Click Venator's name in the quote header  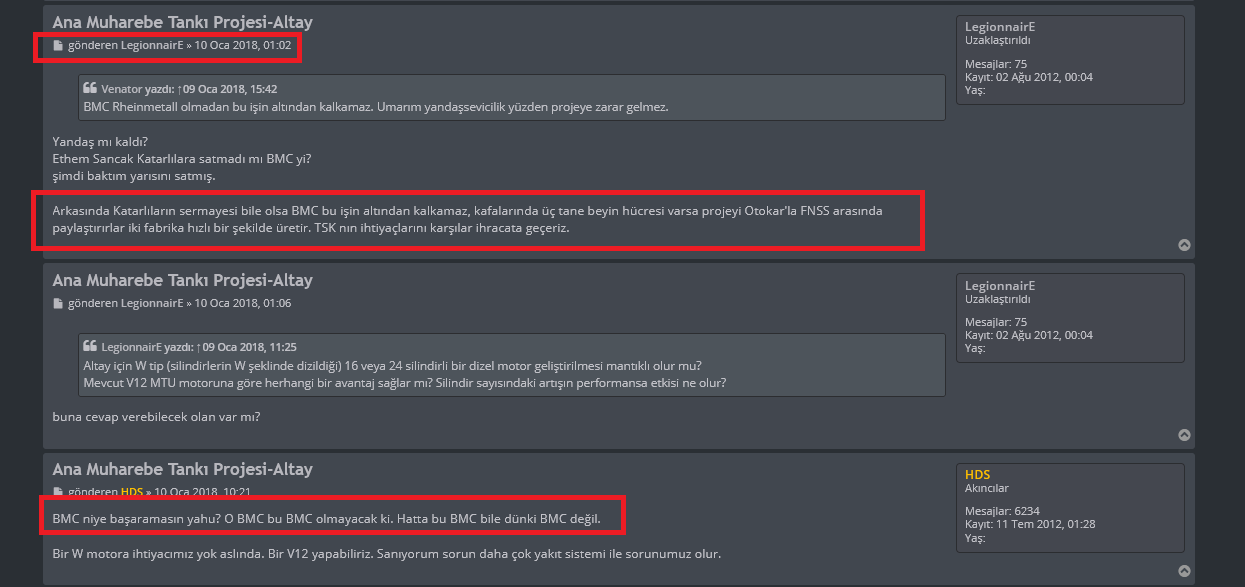[122, 89]
